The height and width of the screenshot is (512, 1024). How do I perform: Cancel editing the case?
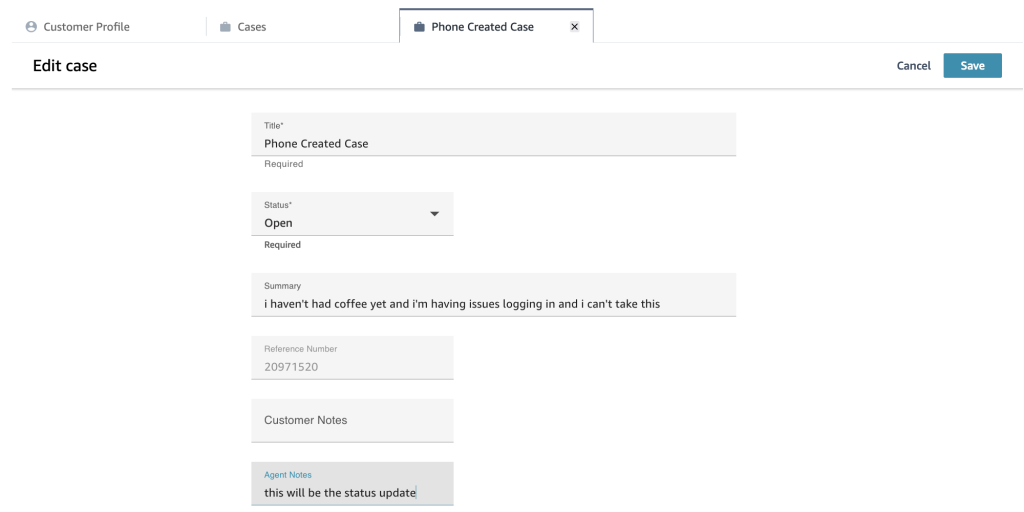tap(913, 66)
